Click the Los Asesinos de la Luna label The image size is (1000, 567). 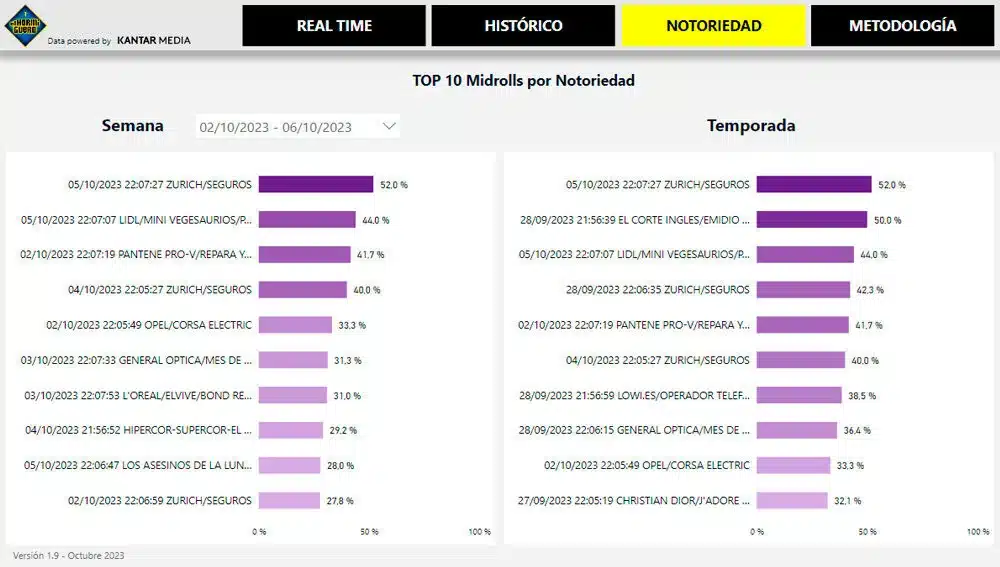pyautogui.click(x=138, y=465)
